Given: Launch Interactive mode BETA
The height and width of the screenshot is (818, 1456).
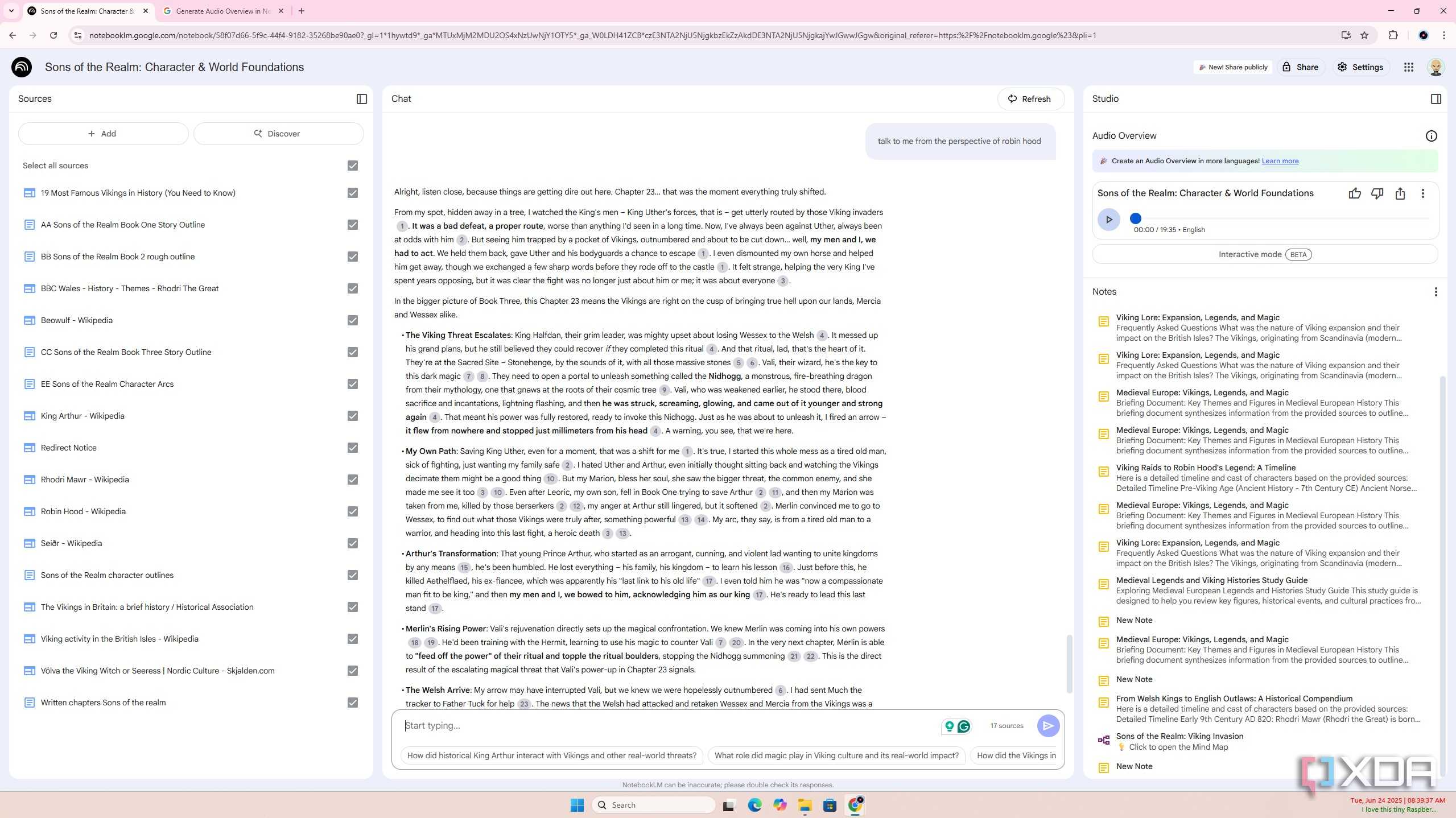Looking at the screenshot, I should click(x=1265, y=254).
